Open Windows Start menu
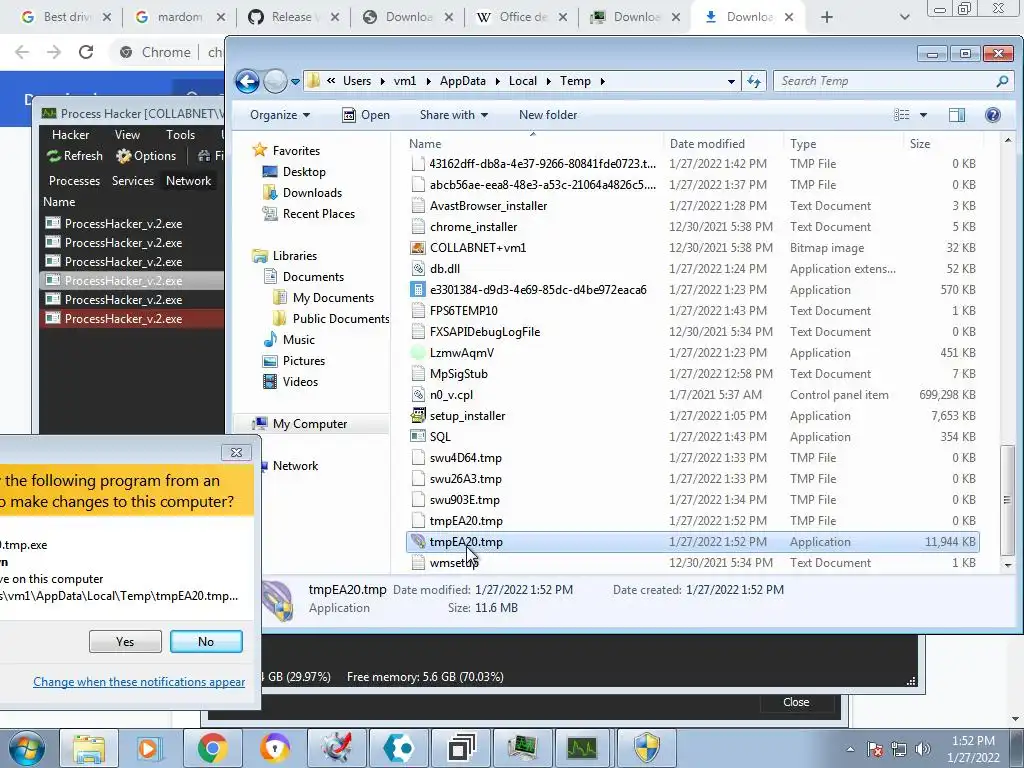Image resolution: width=1024 pixels, height=768 pixels. 25,748
